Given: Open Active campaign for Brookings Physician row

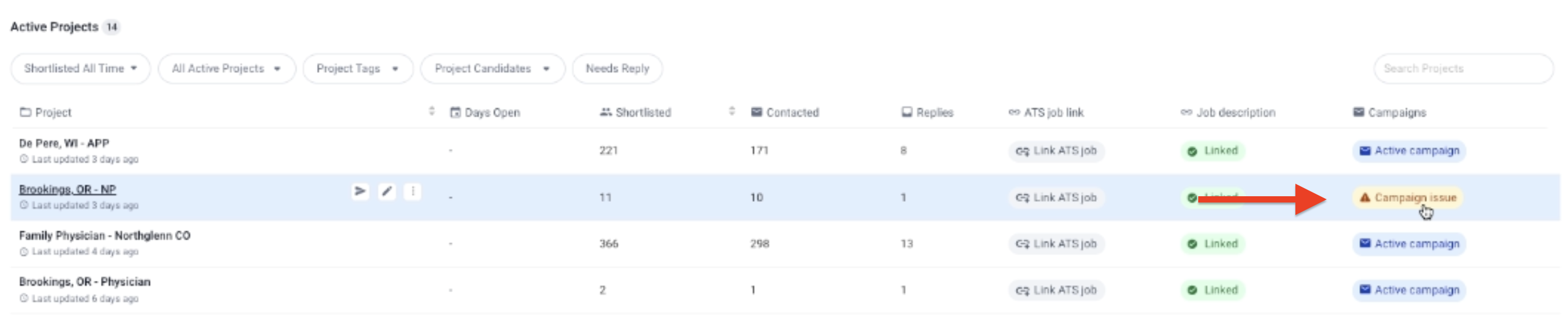Looking at the screenshot, I should click(1409, 290).
